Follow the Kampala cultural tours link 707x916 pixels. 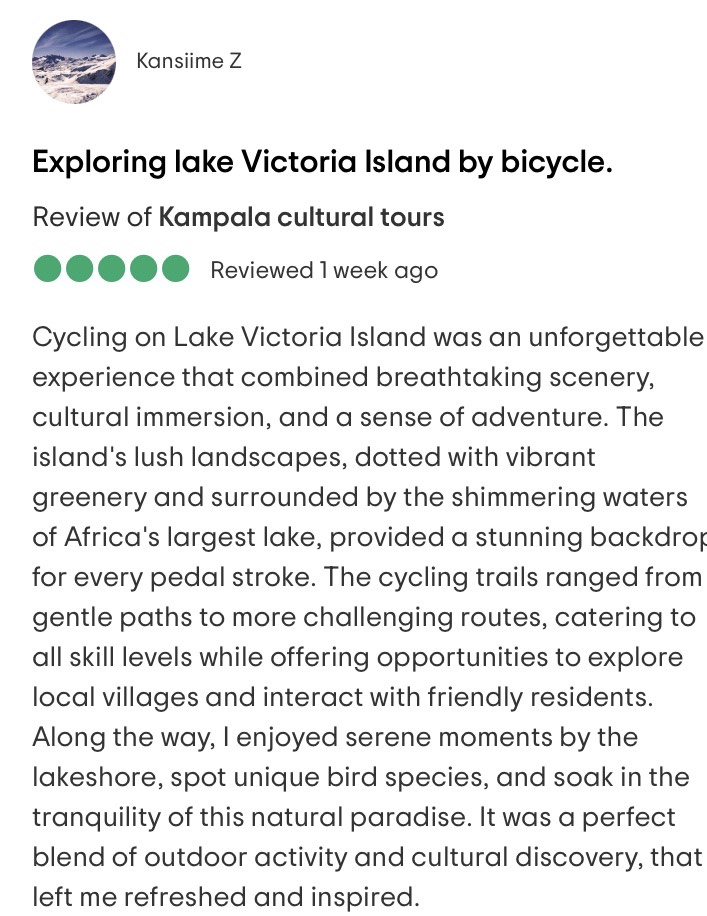pos(301,217)
